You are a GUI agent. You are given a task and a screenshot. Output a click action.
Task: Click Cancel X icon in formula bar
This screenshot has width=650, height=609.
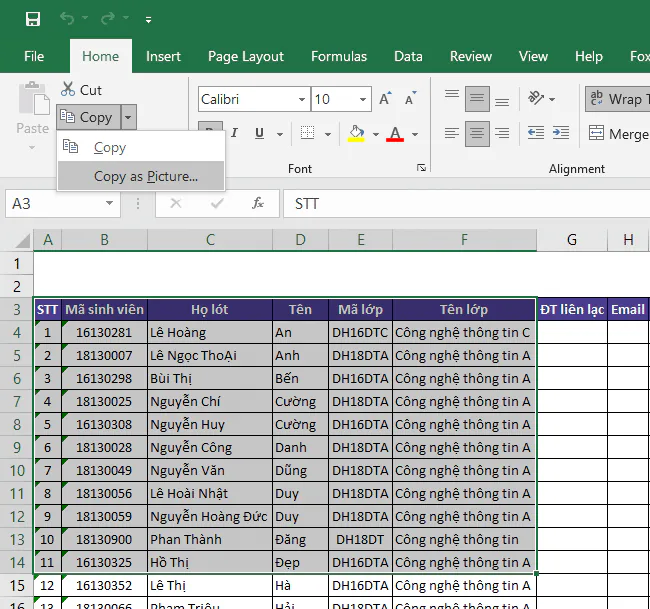click(x=176, y=203)
